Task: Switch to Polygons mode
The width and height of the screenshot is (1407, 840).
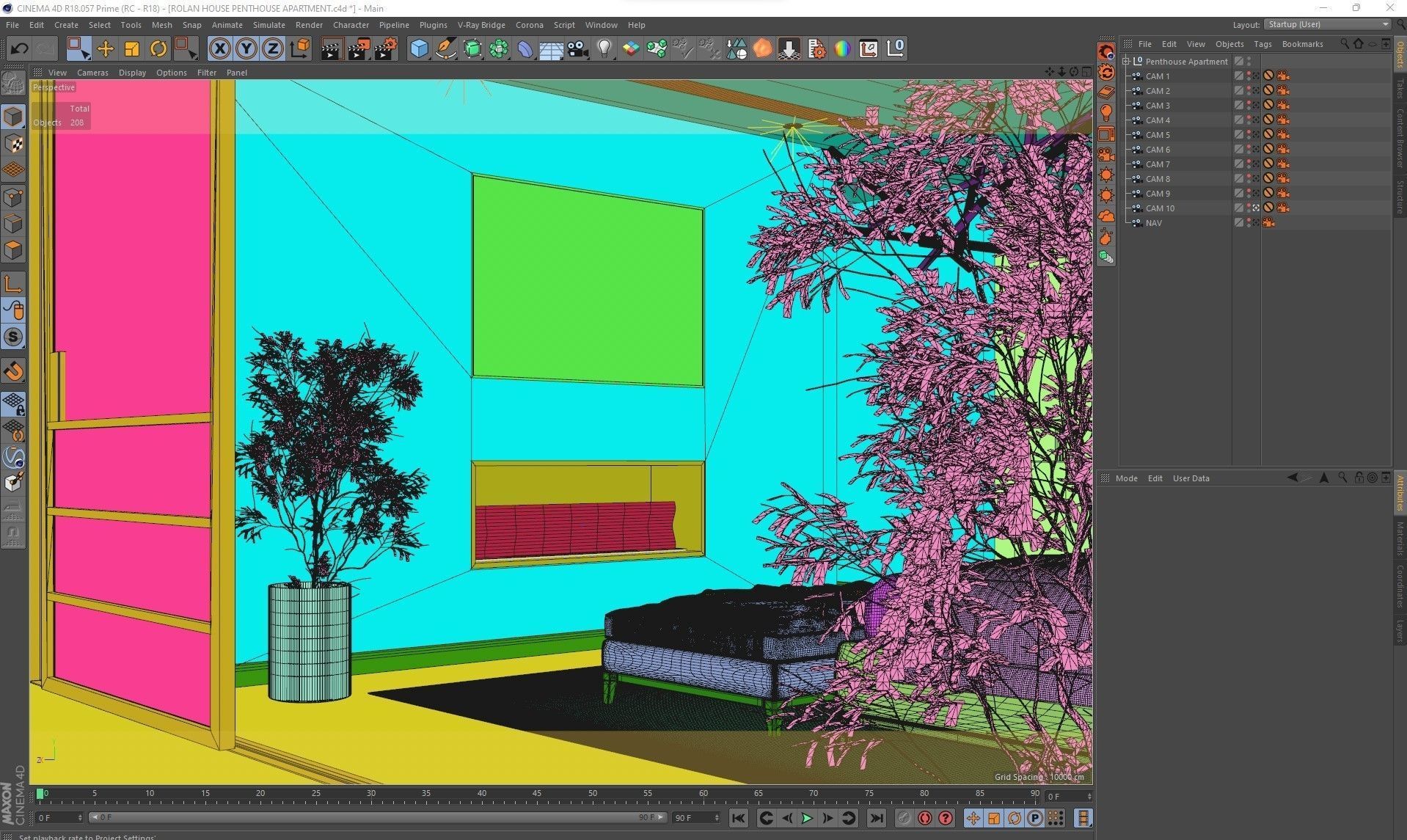Action: [13, 251]
